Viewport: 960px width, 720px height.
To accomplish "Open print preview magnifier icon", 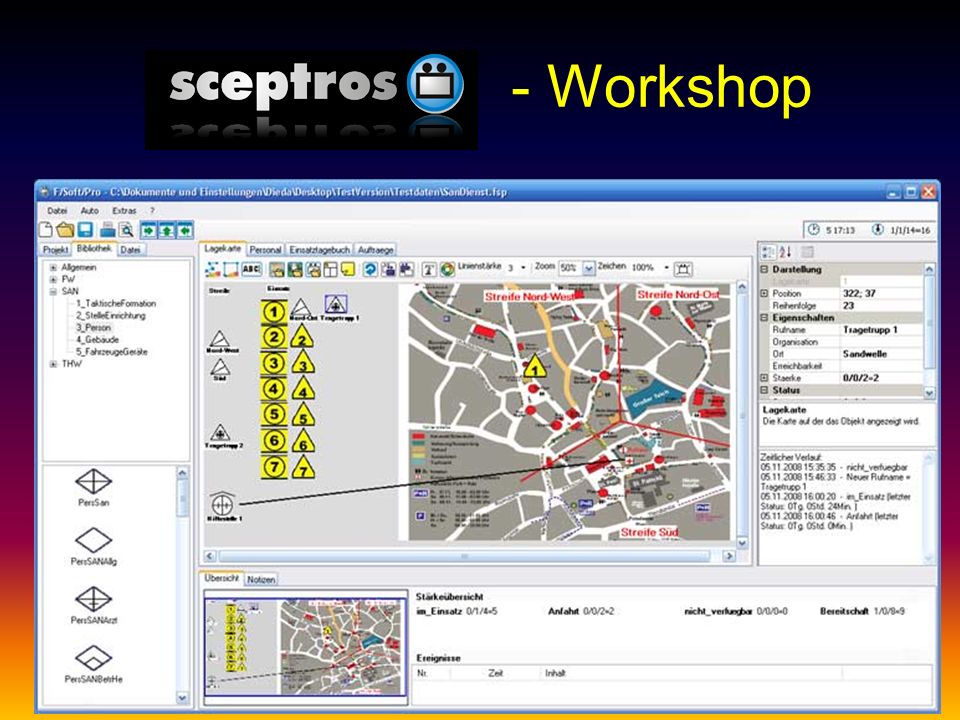I will pos(126,230).
